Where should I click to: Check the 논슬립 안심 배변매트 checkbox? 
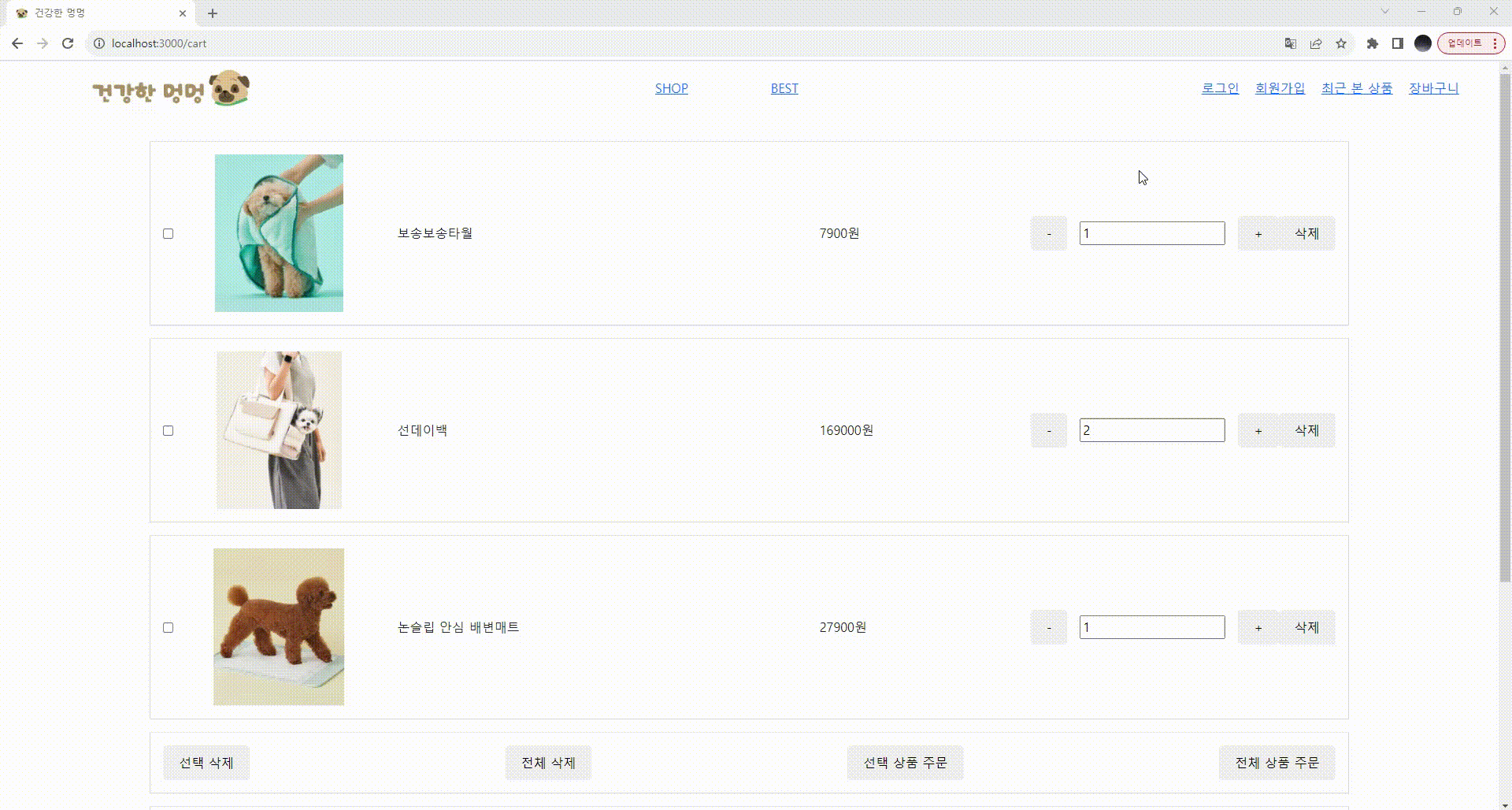pyautogui.click(x=168, y=627)
